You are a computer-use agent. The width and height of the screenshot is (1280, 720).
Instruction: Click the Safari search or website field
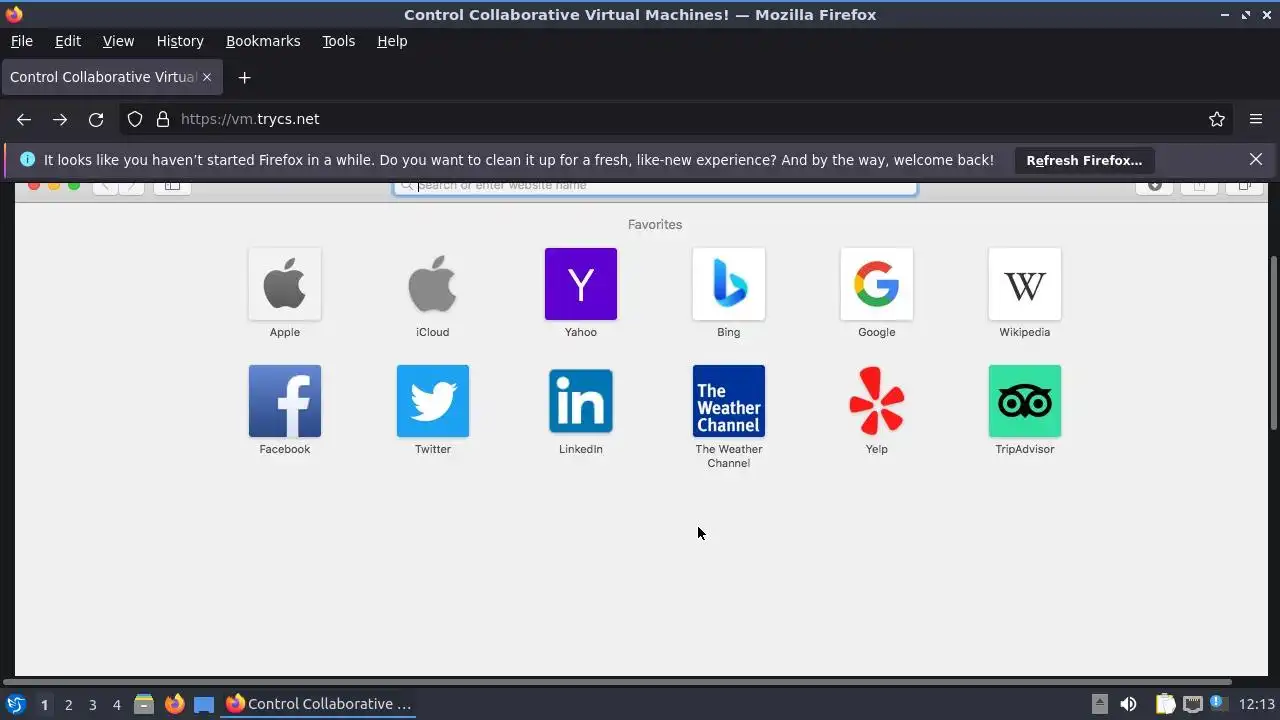click(x=655, y=186)
